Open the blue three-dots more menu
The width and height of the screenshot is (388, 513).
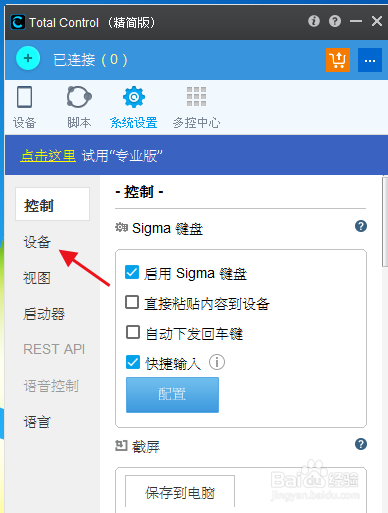click(x=370, y=60)
